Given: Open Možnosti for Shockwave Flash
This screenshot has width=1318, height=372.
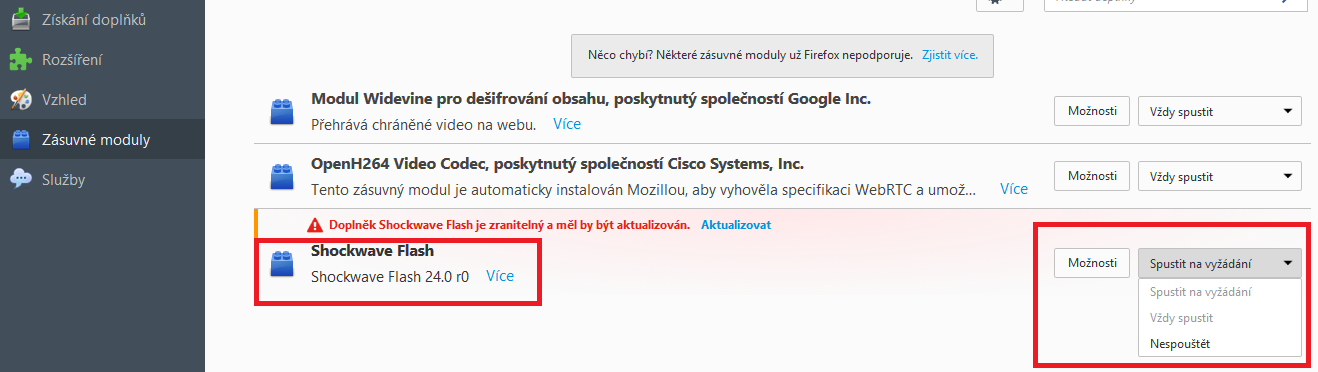Looking at the screenshot, I should (1092, 263).
